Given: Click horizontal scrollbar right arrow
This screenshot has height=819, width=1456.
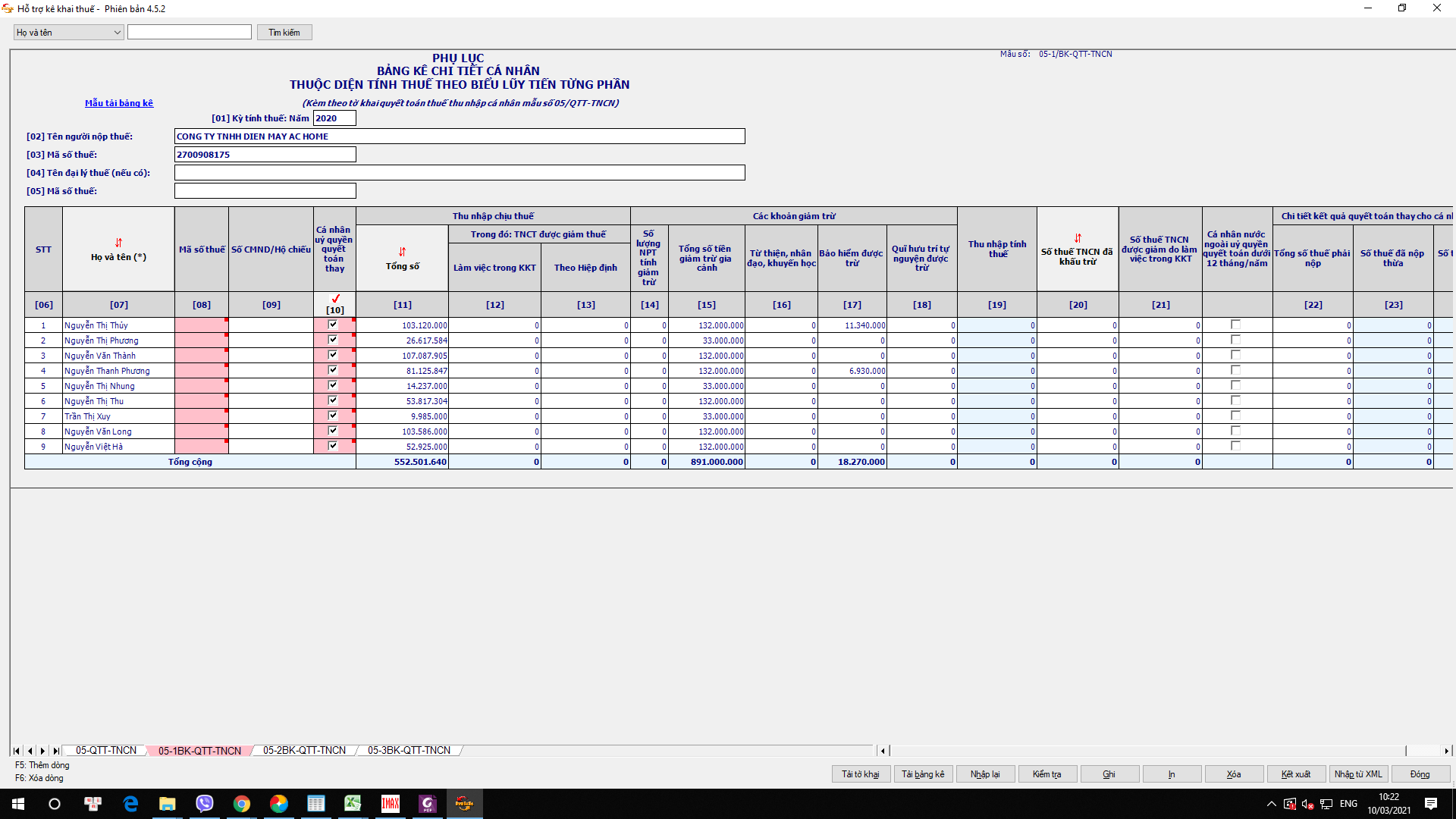Looking at the screenshot, I should coord(1446,751).
